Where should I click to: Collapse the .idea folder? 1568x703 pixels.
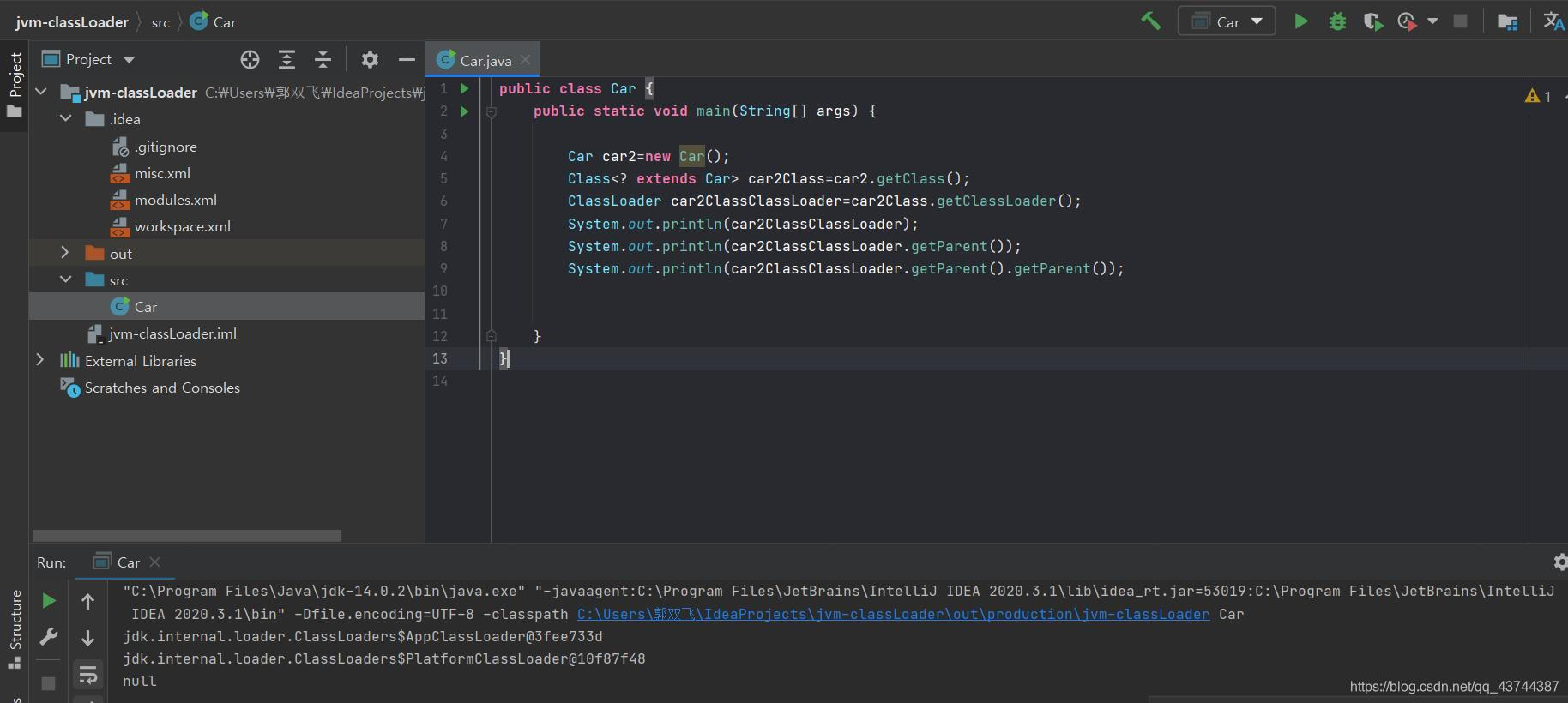65,118
